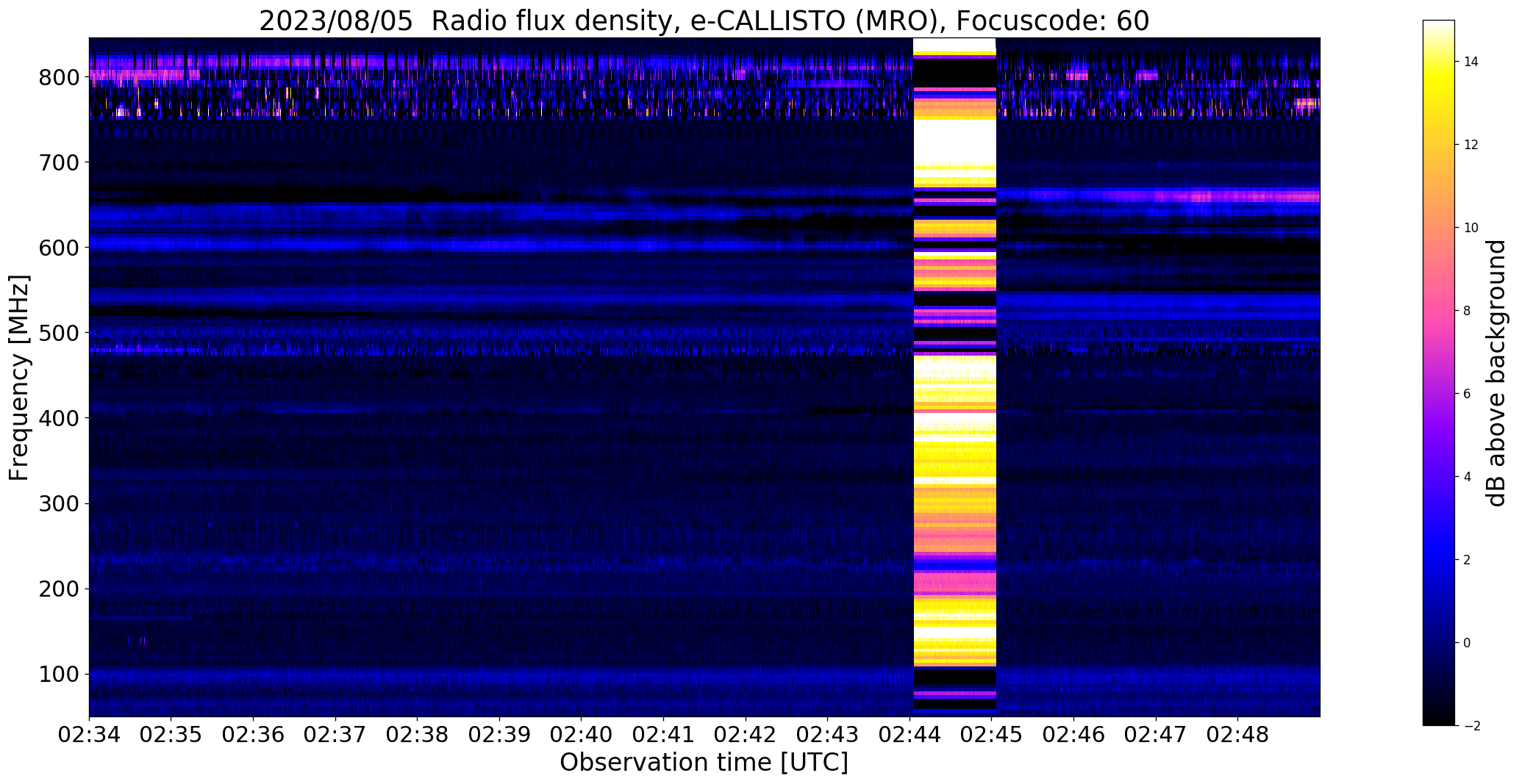The width and height of the screenshot is (1519, 784).
Task: Click the 02:48 time tick label
Action: click(1239, 736)
